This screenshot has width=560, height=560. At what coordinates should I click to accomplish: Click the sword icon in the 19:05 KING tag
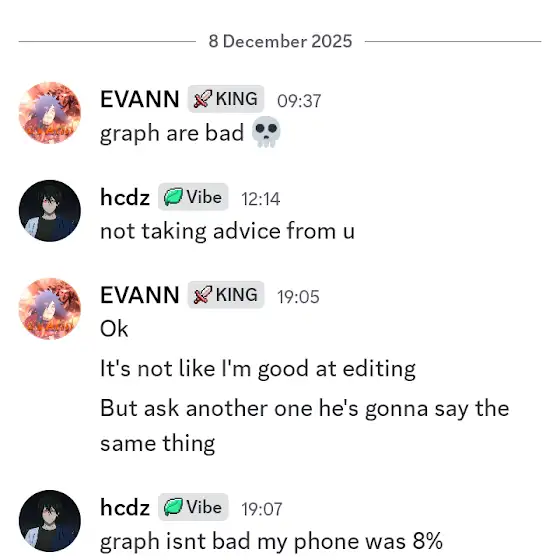(x=202, y=295)
